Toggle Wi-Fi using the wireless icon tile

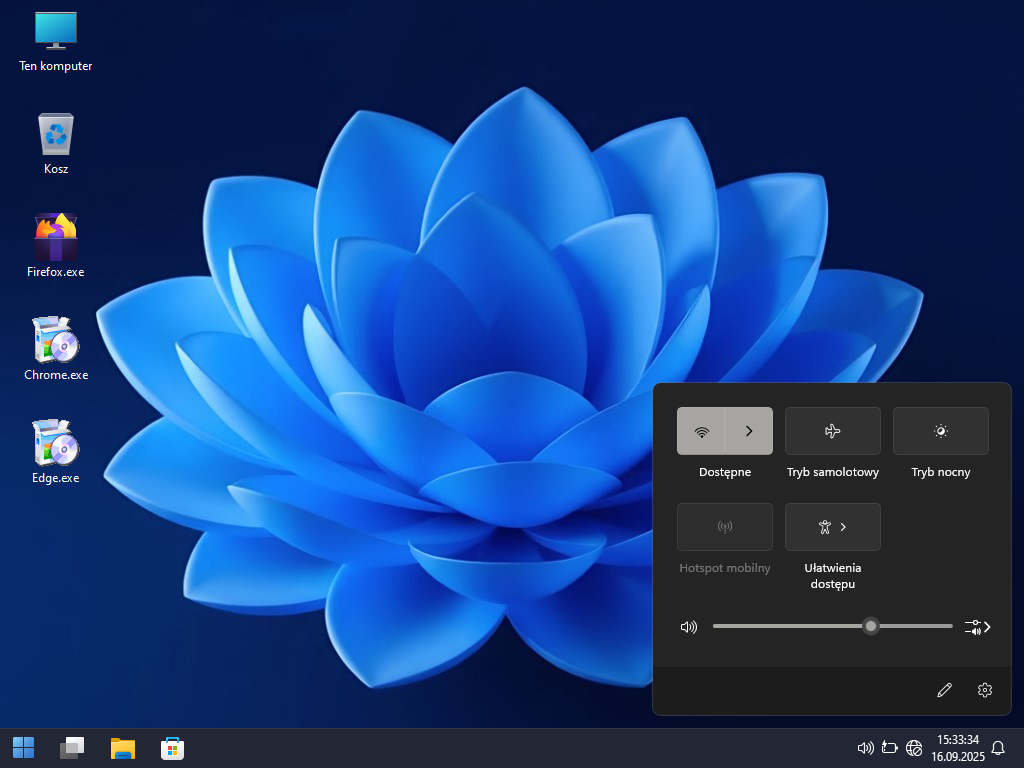click(x=701, y=431)
